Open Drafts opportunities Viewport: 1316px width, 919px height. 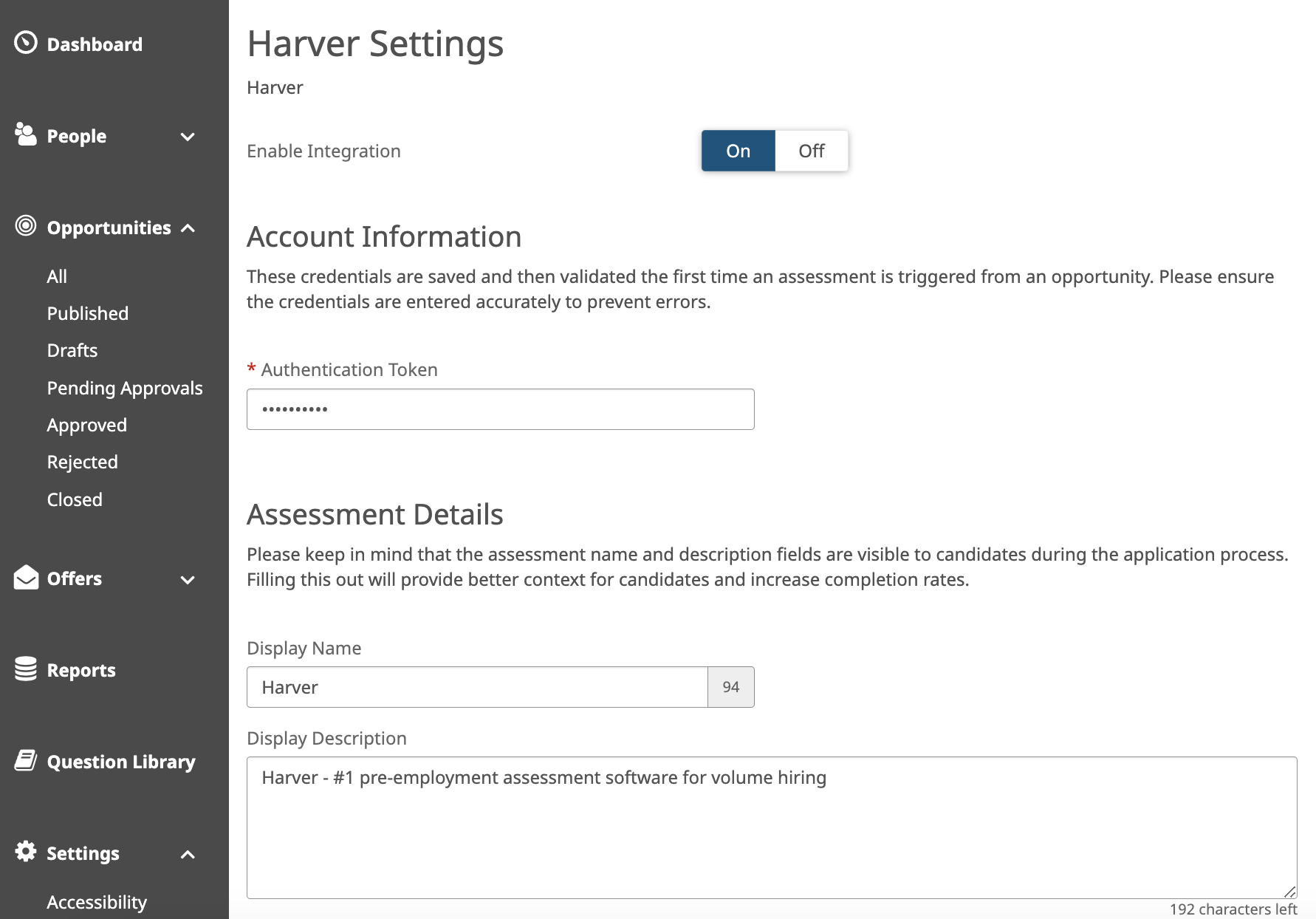tap(72, 350)
